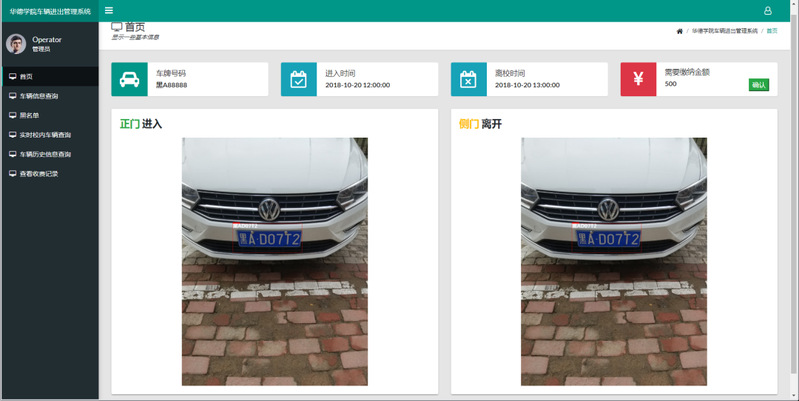
Task: Click the 离校时间 card label
Action: tap(510, 73)
